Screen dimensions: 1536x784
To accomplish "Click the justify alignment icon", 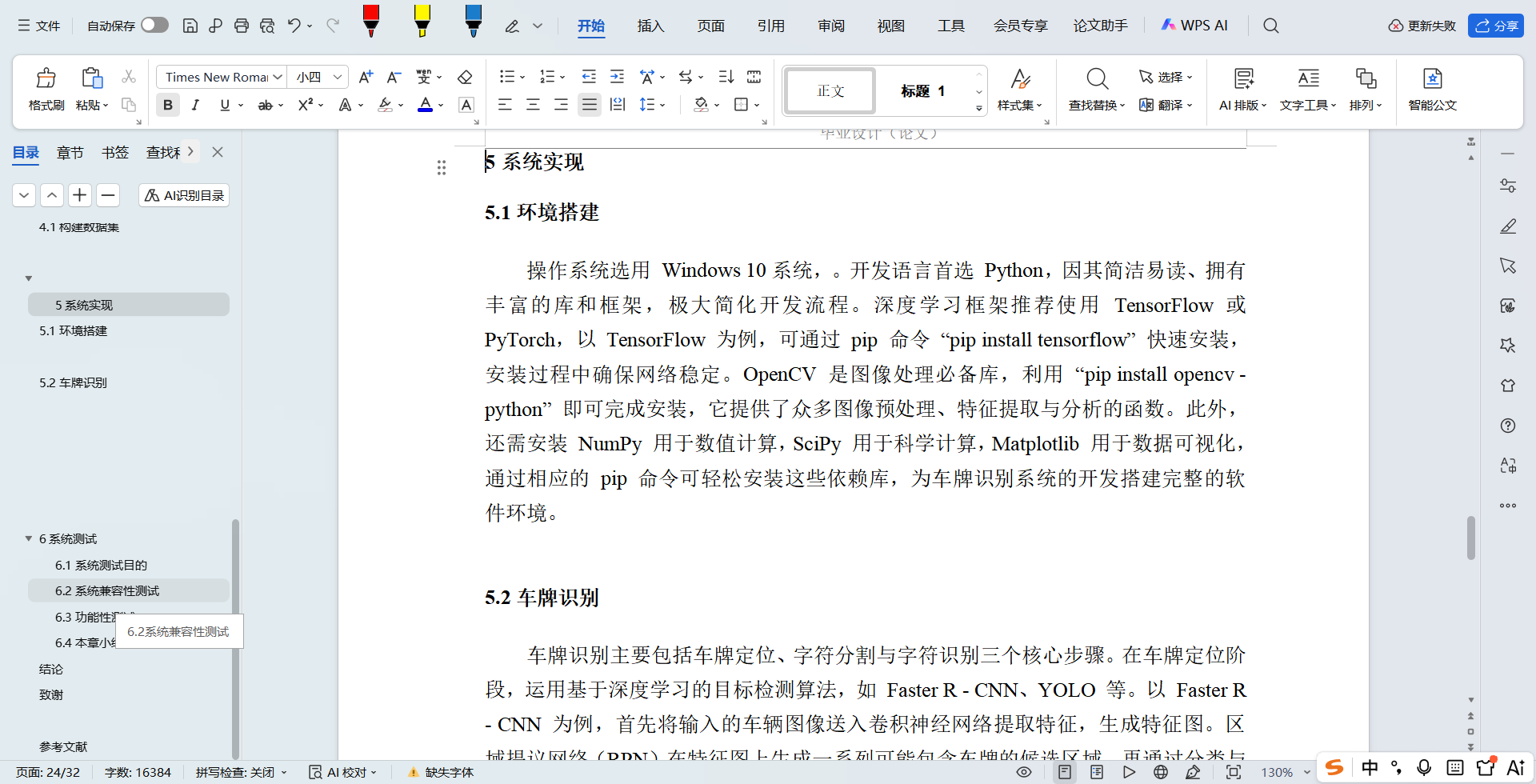I will point(590,105).
